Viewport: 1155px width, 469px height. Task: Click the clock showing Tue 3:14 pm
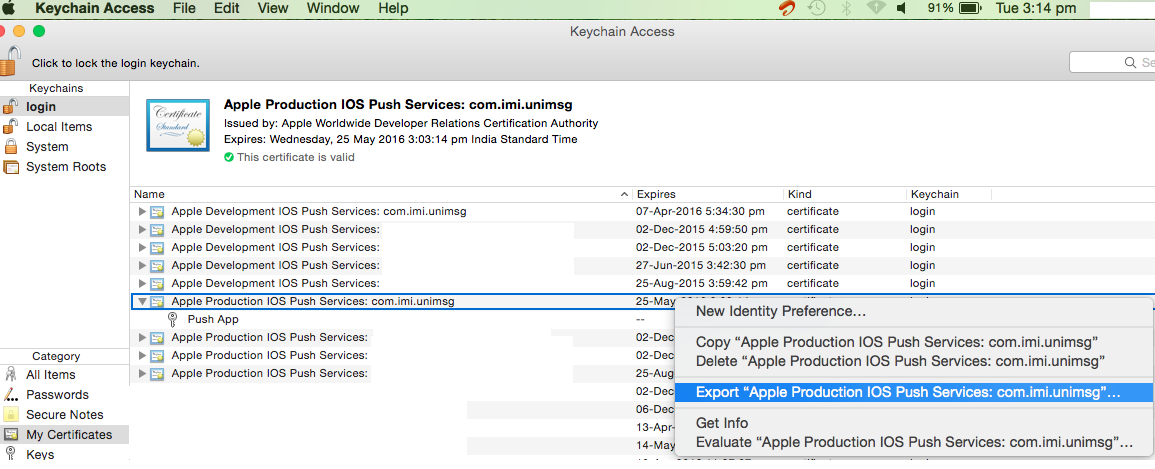(1035, 9)
